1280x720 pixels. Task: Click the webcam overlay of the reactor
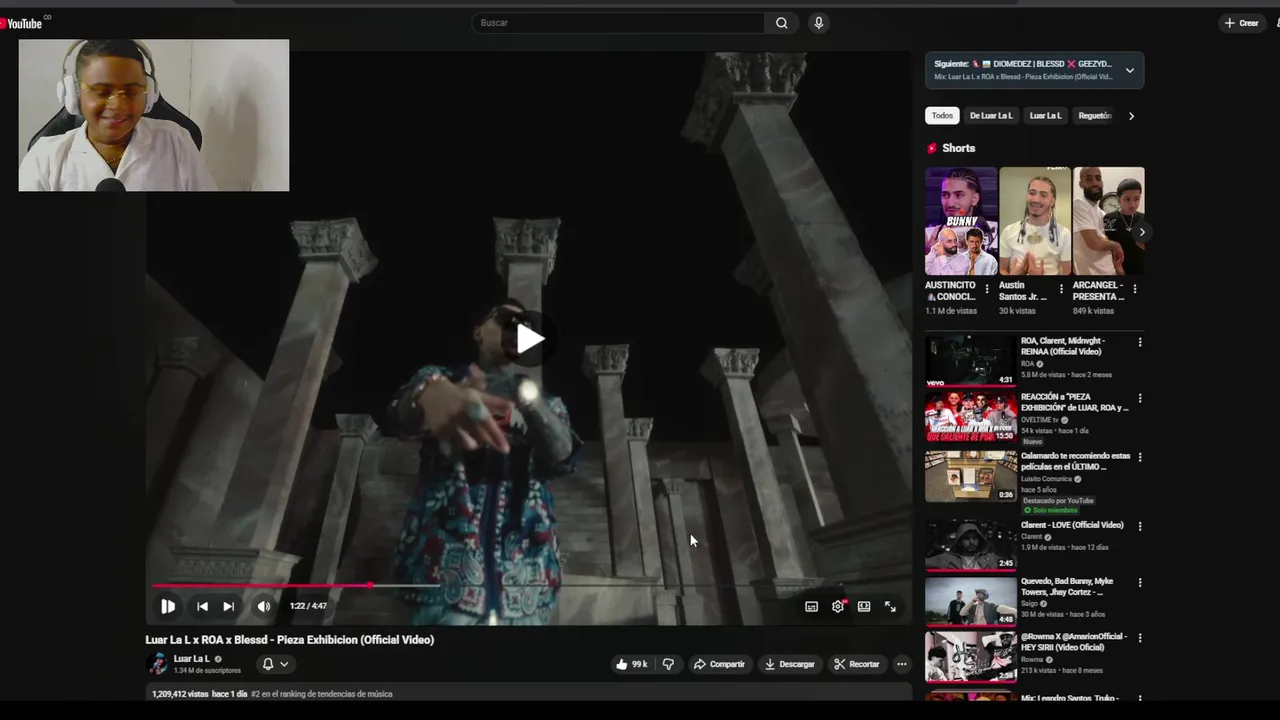pyautogui.click(x=154, y=115)
